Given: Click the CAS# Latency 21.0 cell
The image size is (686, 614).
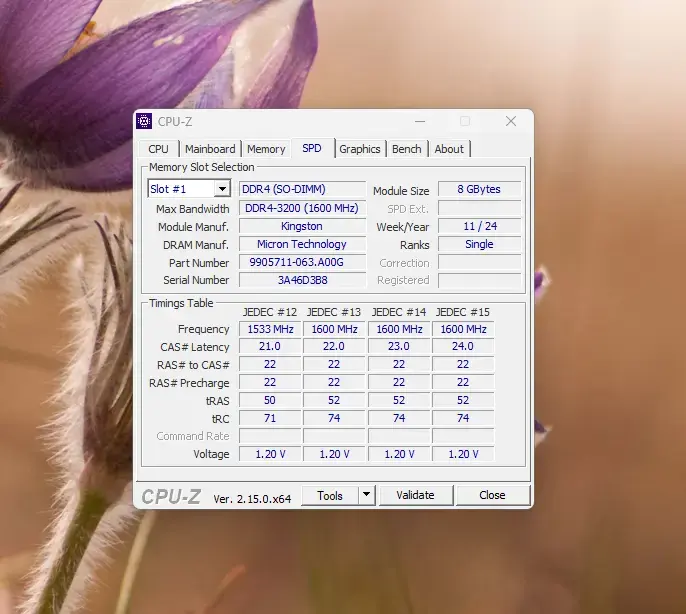Looking at the screenshot, I should pyautogui.click(x=270, y=346).
